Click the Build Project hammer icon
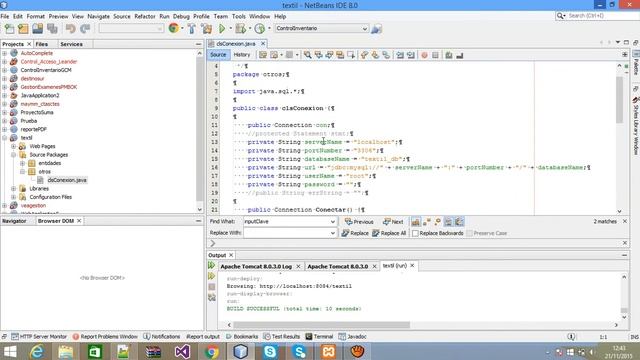This screenshot has width=640, height=360. [192, 29]
